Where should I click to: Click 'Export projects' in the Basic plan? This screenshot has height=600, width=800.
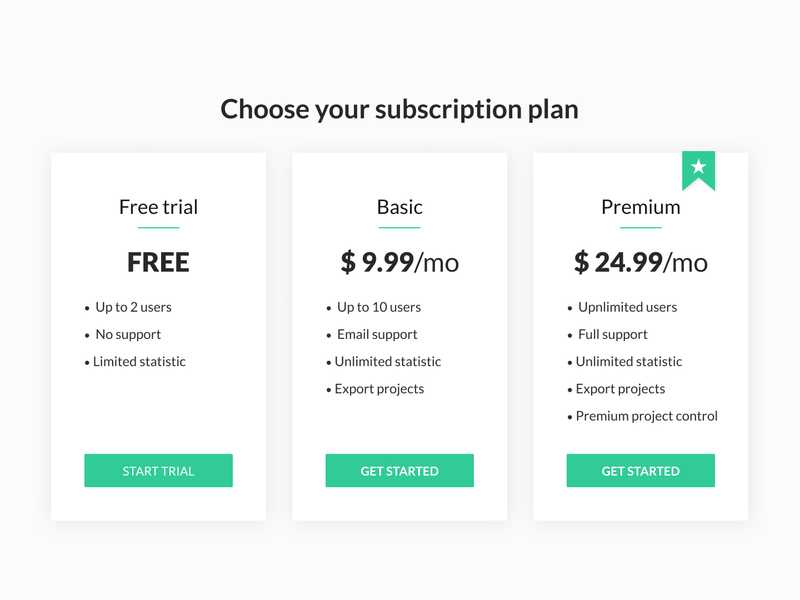click(379, 388)
